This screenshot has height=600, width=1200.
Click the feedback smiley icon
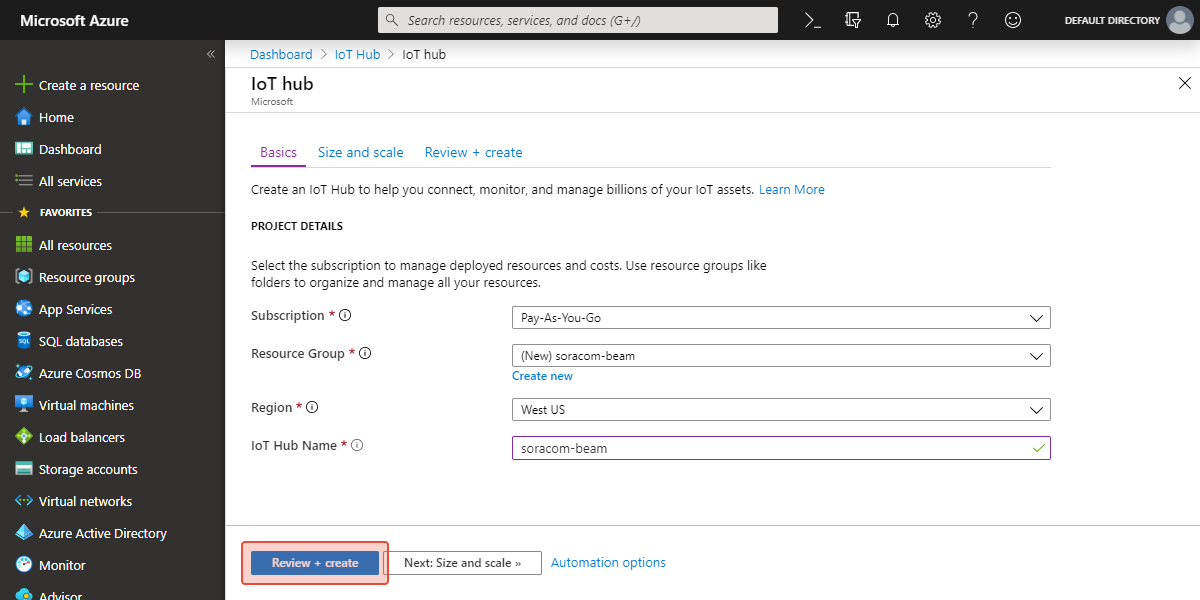click(x=1013, y=20)
